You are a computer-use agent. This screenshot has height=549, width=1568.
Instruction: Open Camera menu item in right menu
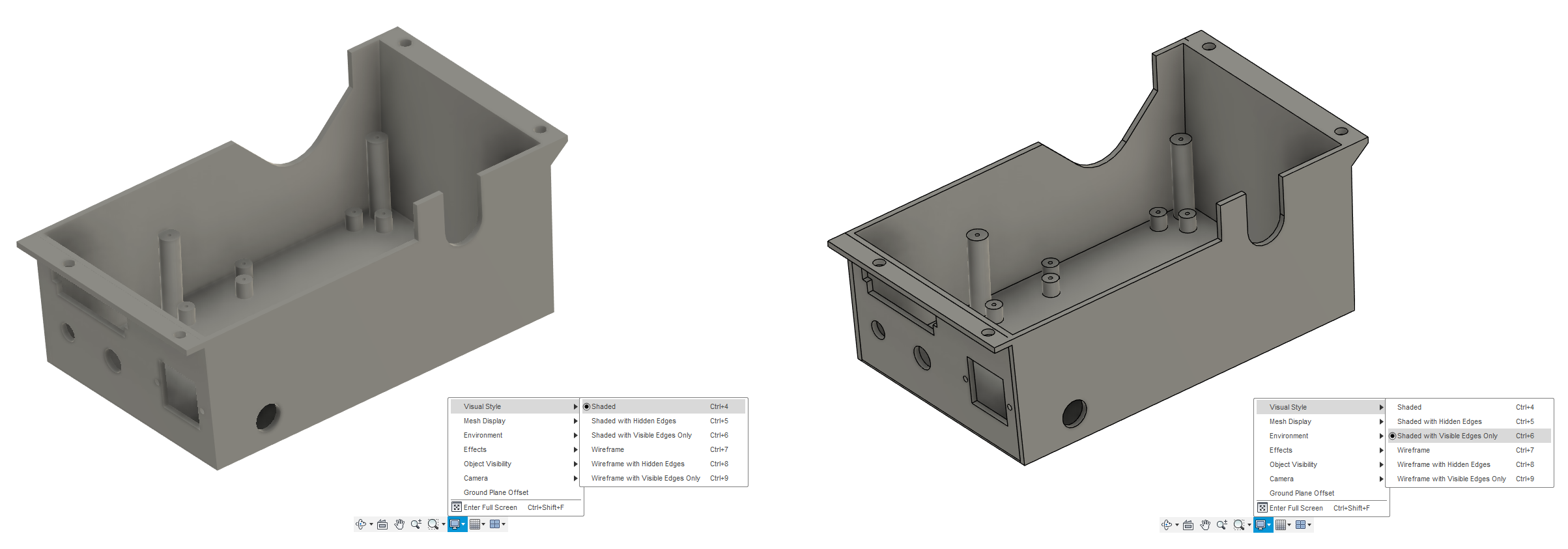(x=1281, y=479)
